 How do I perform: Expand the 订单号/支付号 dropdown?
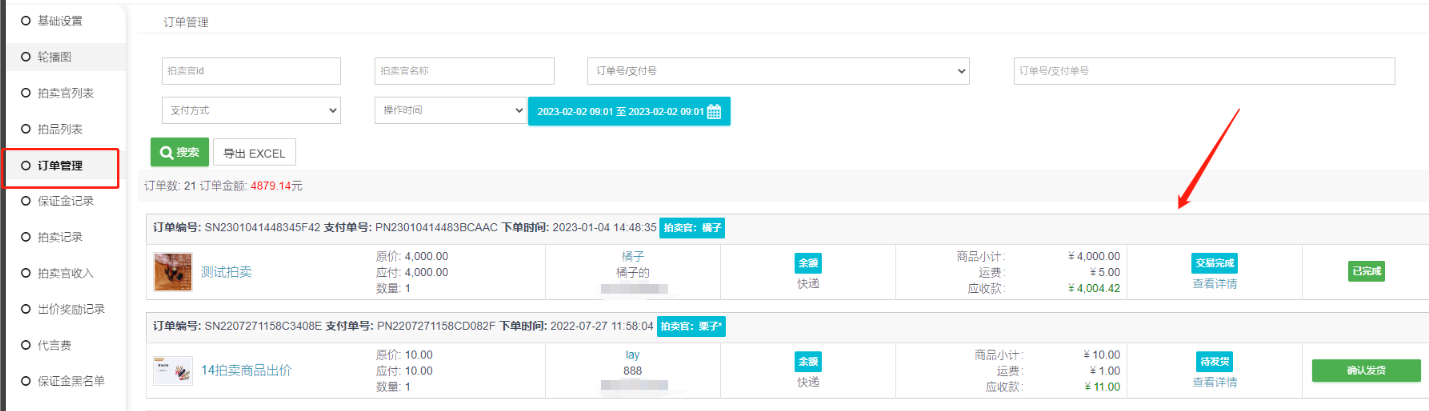(x=778, y=71)
